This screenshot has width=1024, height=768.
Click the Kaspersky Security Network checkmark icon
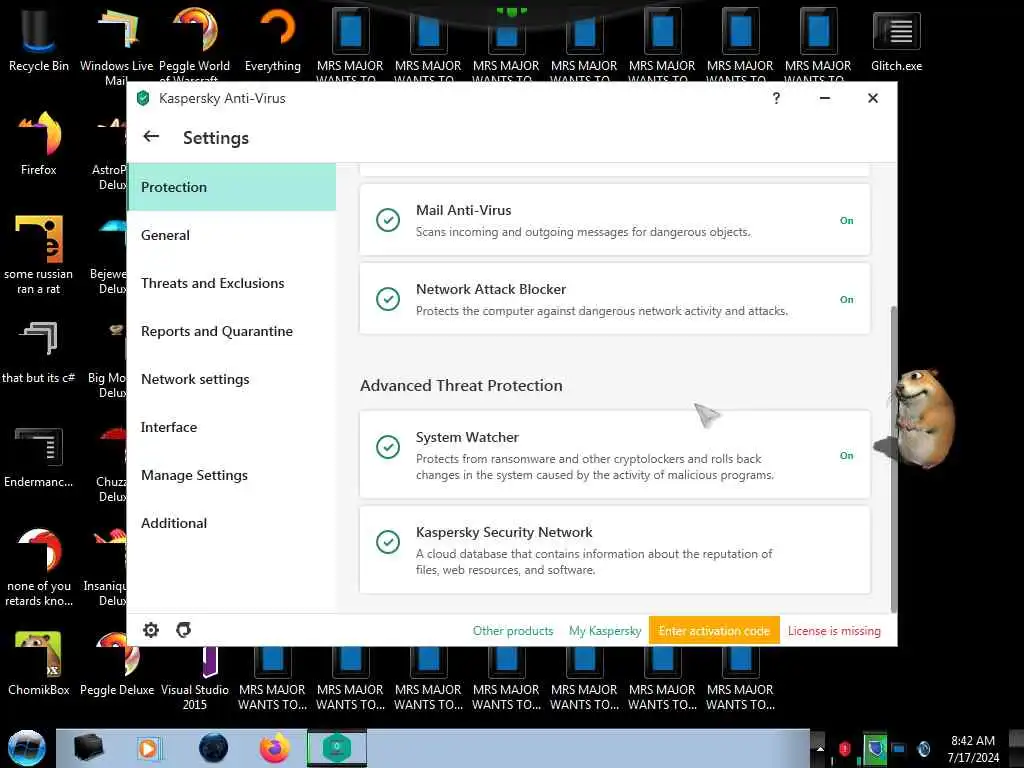click(388, 542)
